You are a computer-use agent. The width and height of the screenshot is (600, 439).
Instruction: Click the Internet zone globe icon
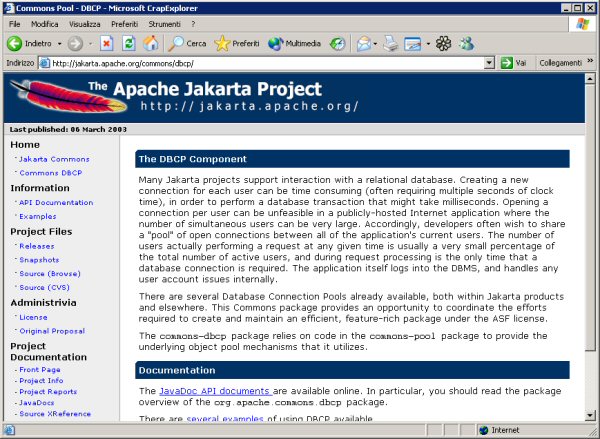tap(484, 430)
